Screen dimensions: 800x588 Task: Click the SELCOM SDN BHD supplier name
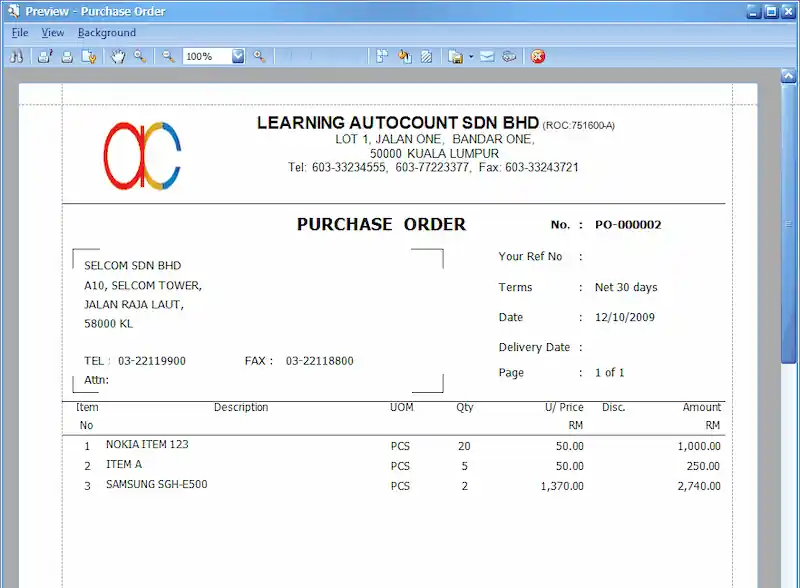coord(133,265)
